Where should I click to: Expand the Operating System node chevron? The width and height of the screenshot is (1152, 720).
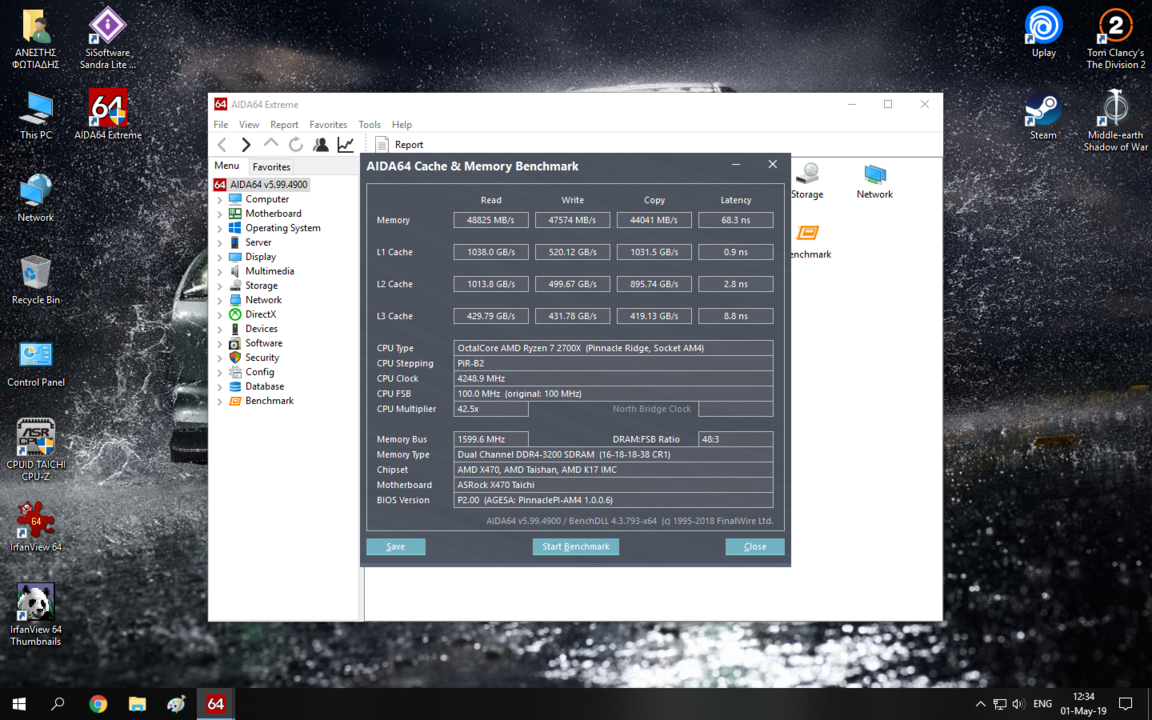click(220, 228)
